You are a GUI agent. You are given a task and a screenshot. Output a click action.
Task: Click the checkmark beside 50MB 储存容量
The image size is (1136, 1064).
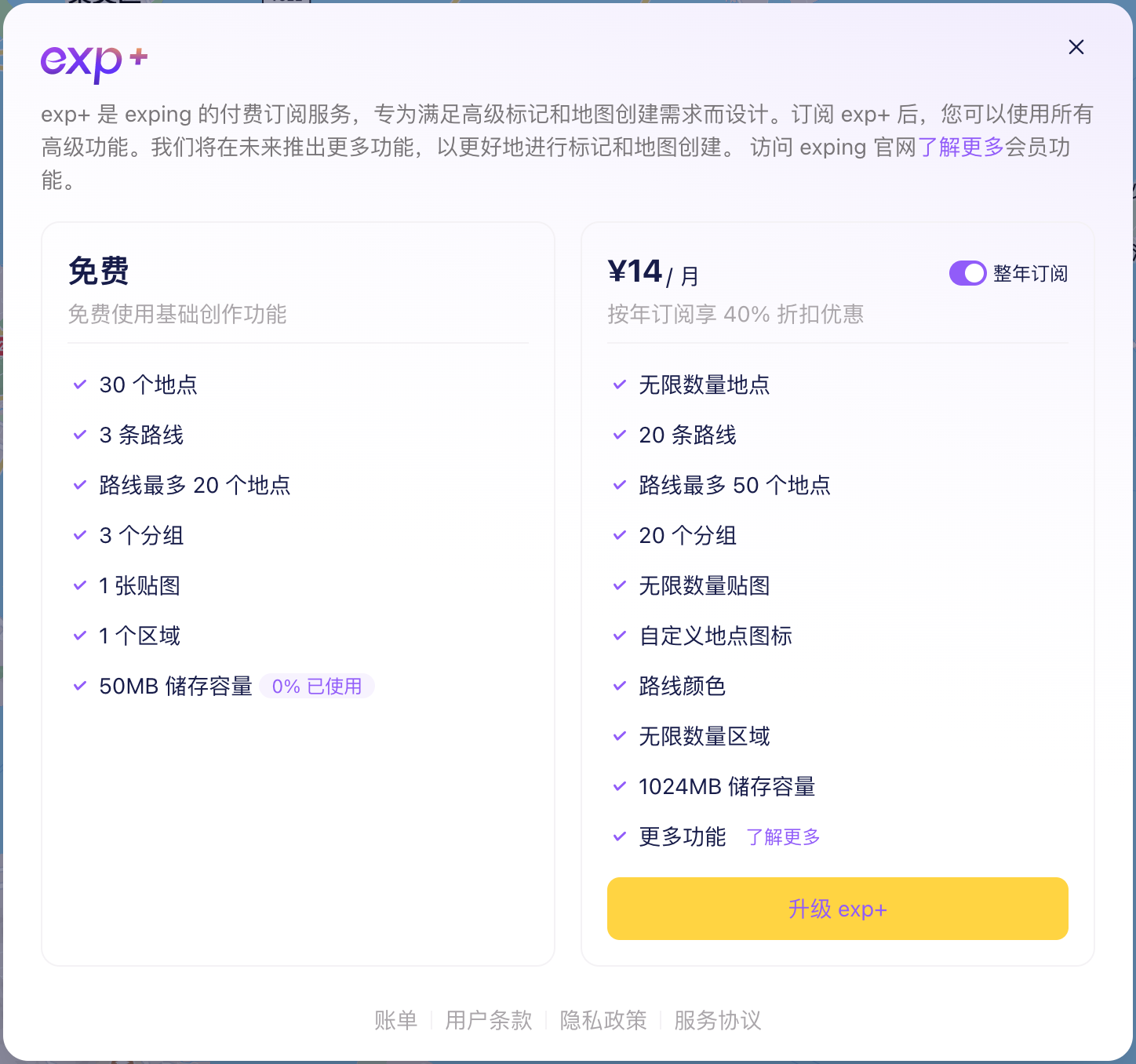click(79, 686)
